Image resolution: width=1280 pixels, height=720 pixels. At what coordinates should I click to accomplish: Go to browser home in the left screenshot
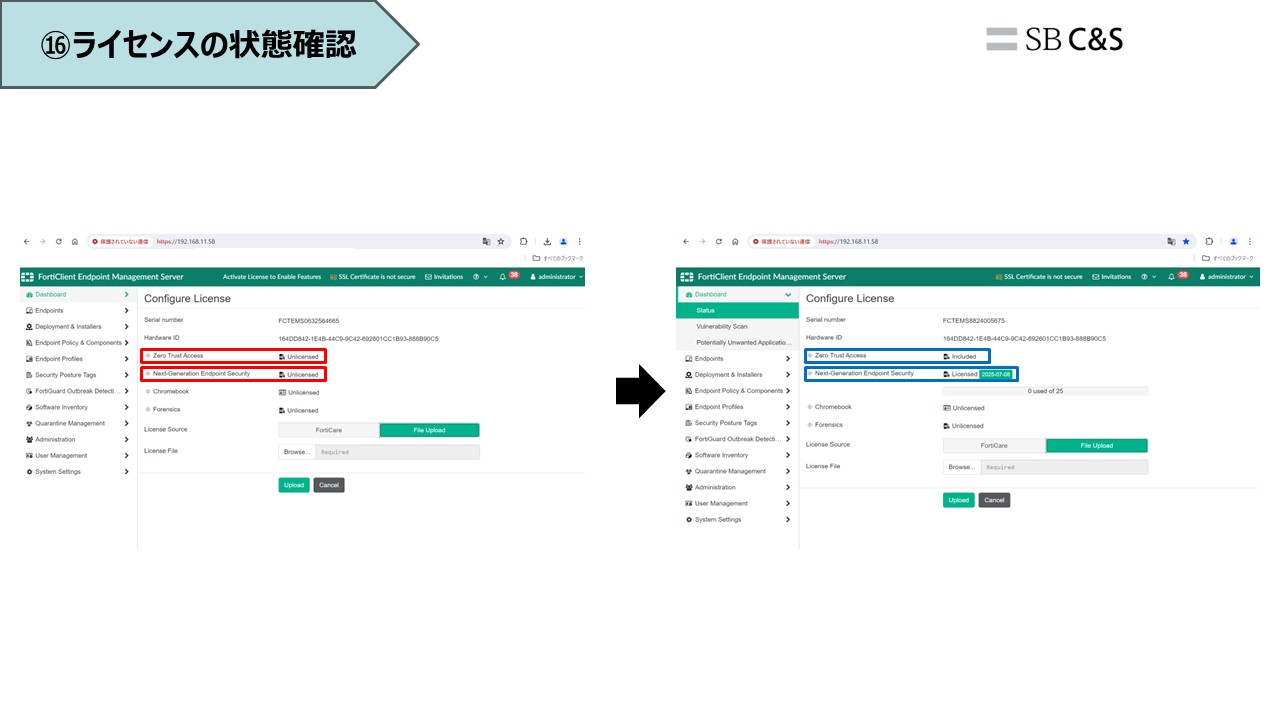coord(75,241)
